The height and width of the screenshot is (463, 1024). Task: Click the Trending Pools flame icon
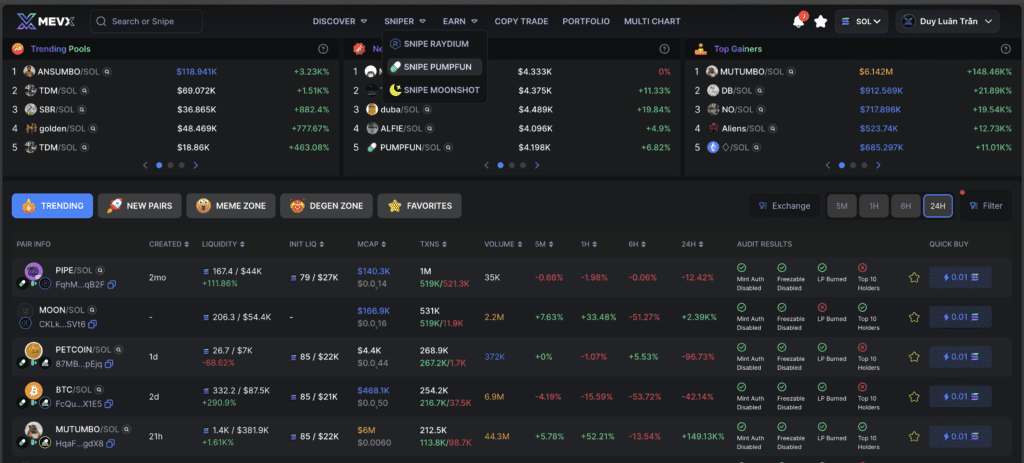pyautogui.click(x=18, y=49)
